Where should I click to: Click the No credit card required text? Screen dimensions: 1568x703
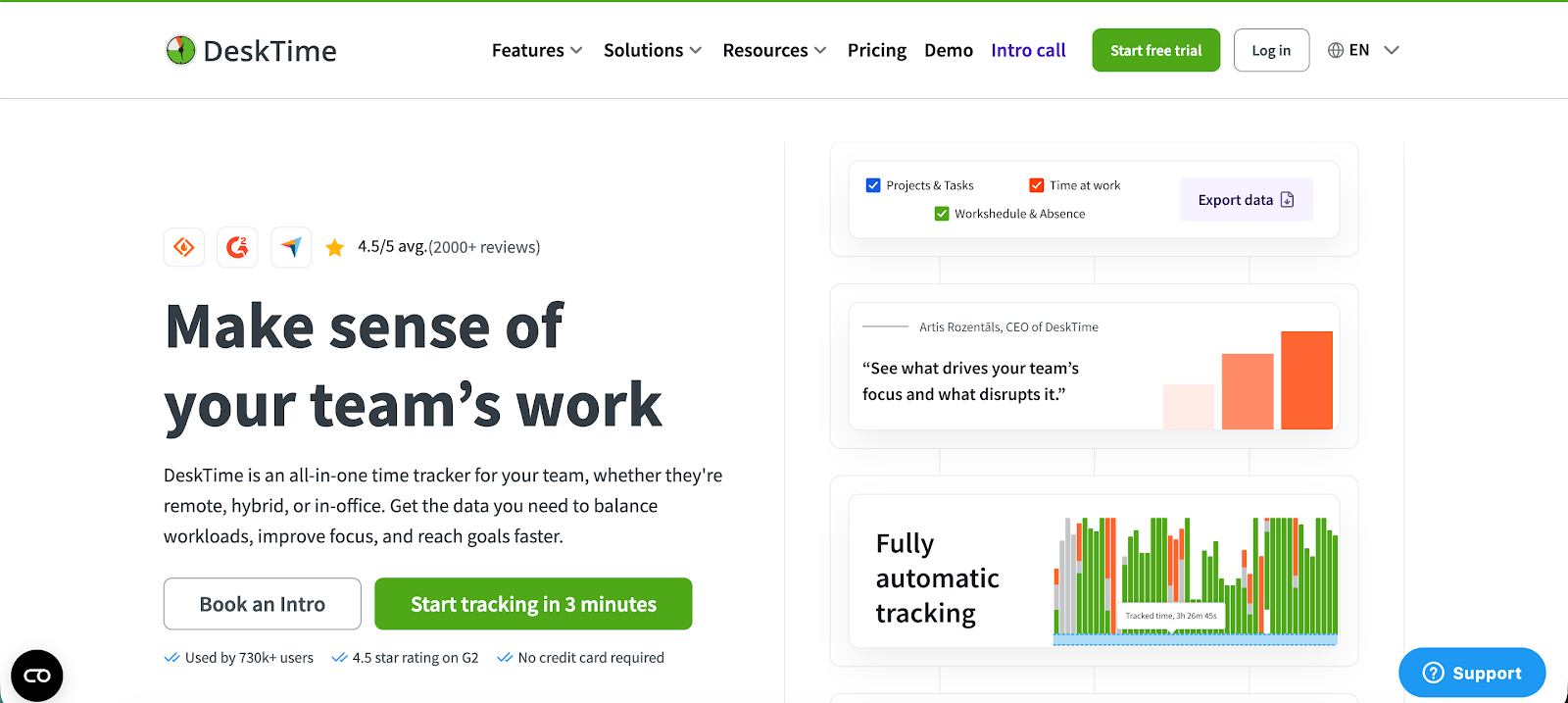591,658
